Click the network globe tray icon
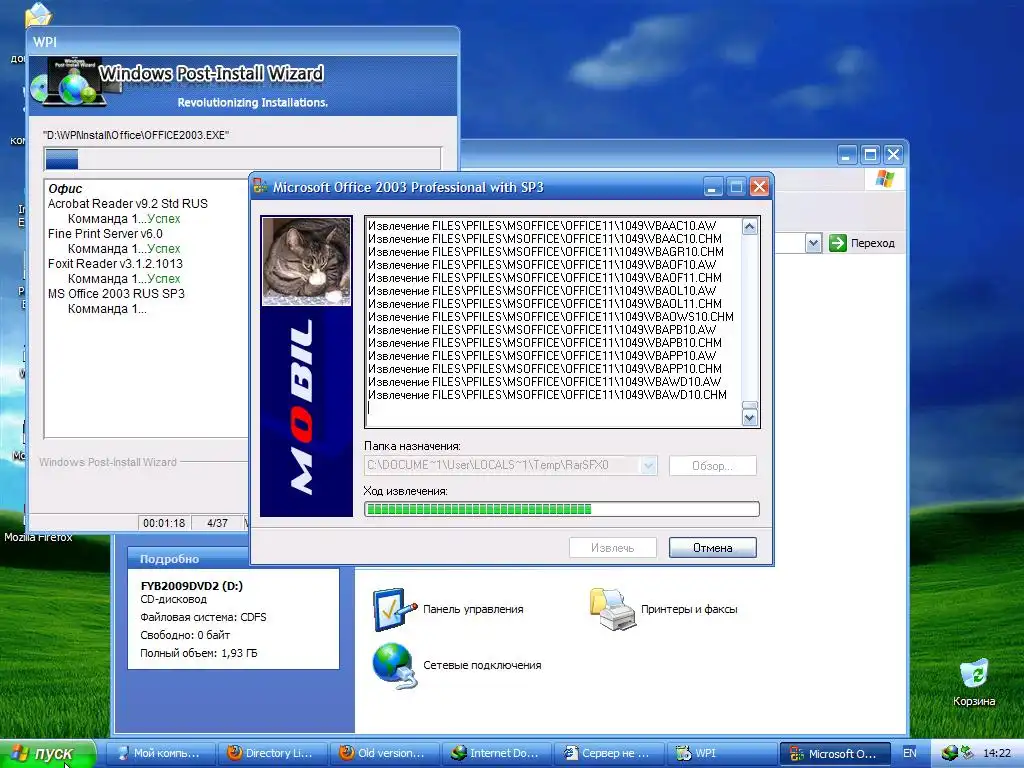This screenshot has height=768, width=1024. tap(950, 753)
